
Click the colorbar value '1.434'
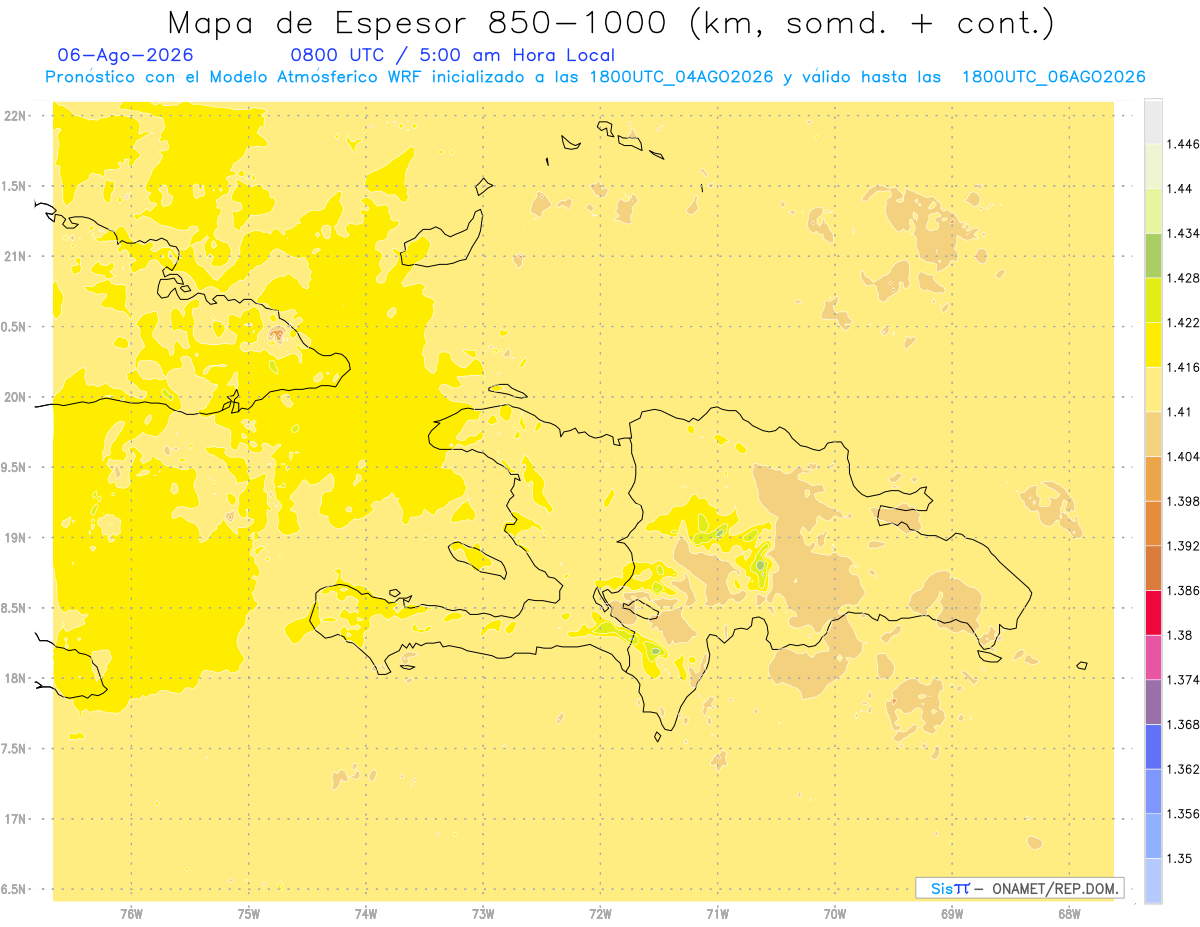click(x=1185, y=234)
